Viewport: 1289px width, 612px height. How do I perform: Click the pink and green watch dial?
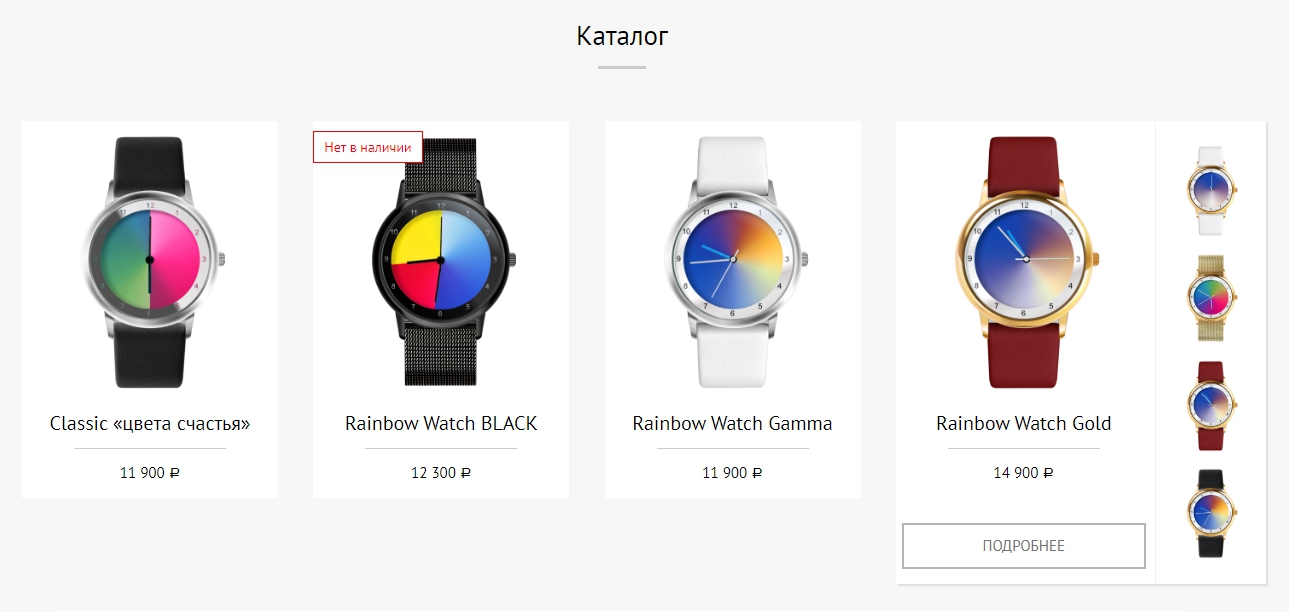(x=150, y=259)
